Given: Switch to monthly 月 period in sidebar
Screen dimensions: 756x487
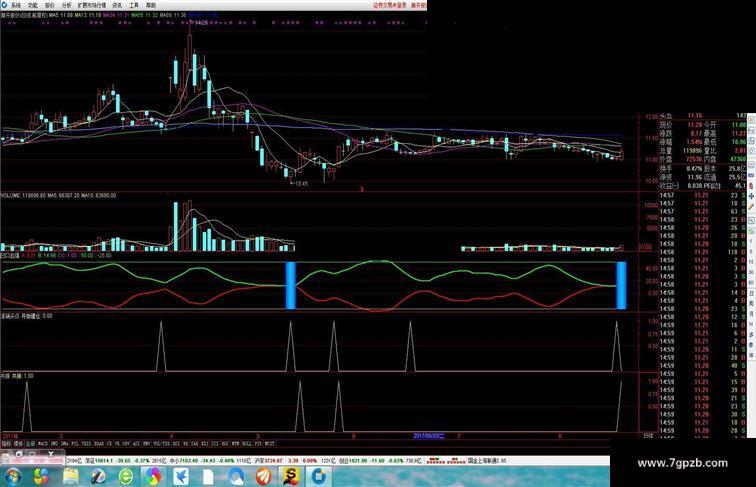Looking at the screenshot, I should 752,313.
